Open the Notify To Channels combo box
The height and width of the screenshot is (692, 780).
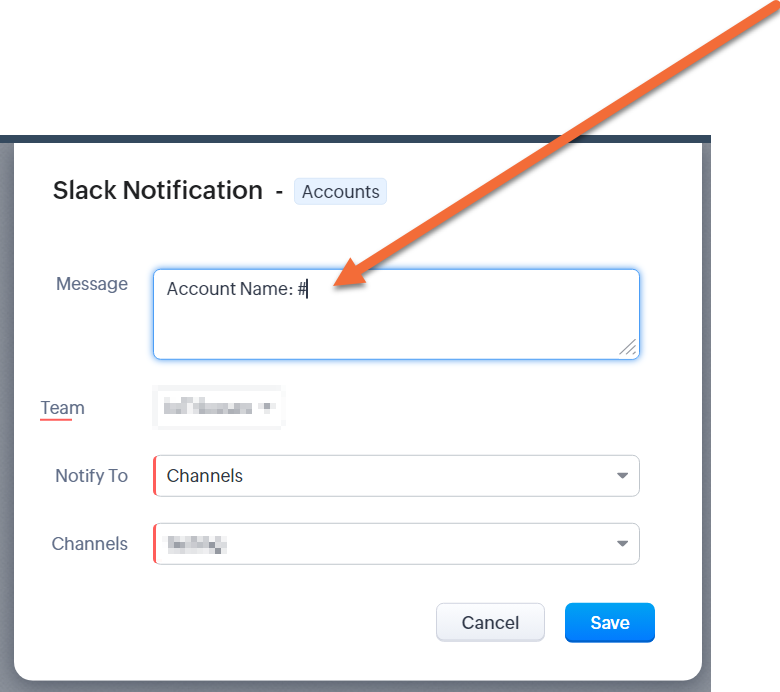coord(396,476)
